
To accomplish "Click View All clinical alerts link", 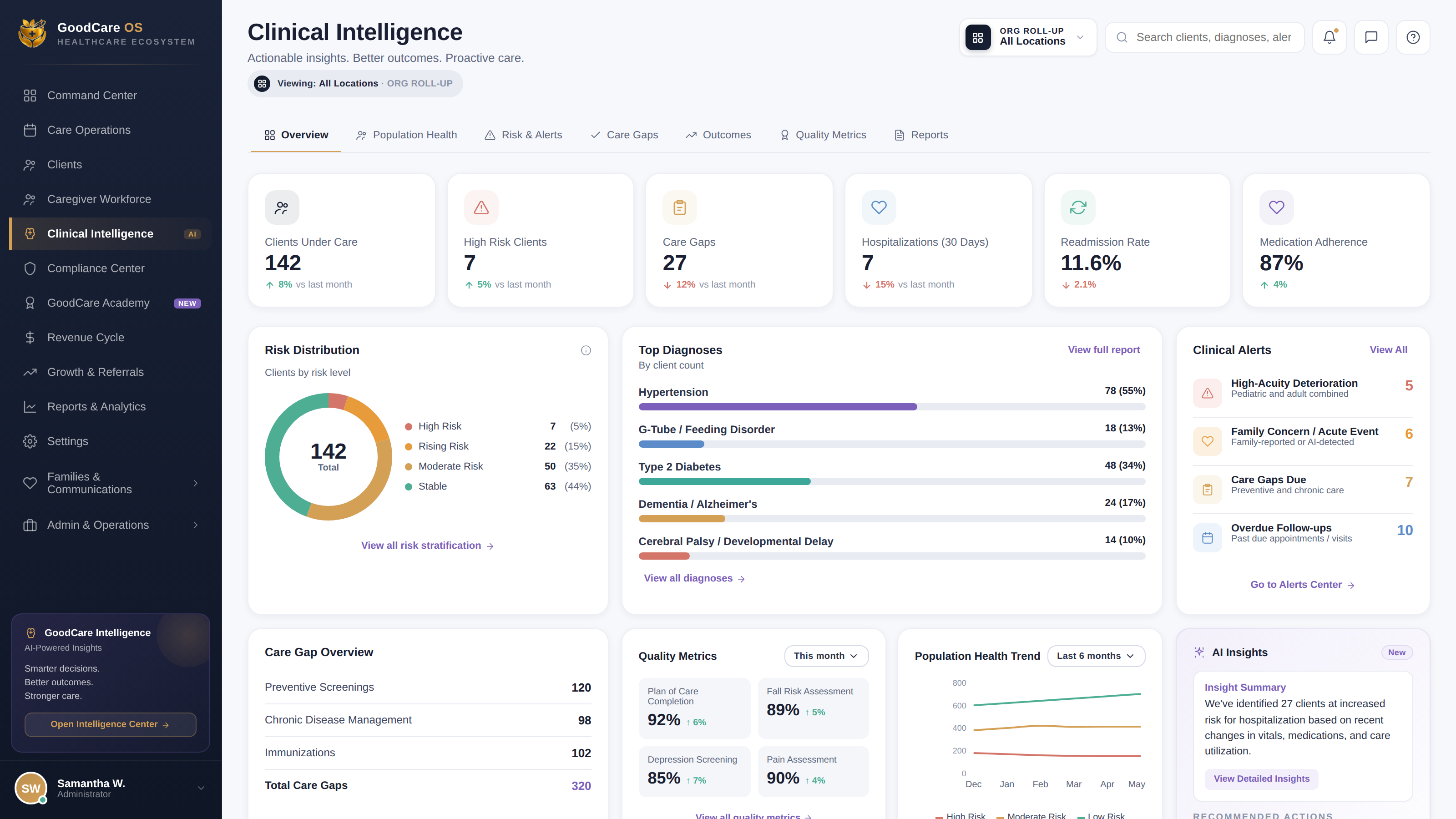I will 1388,350.
